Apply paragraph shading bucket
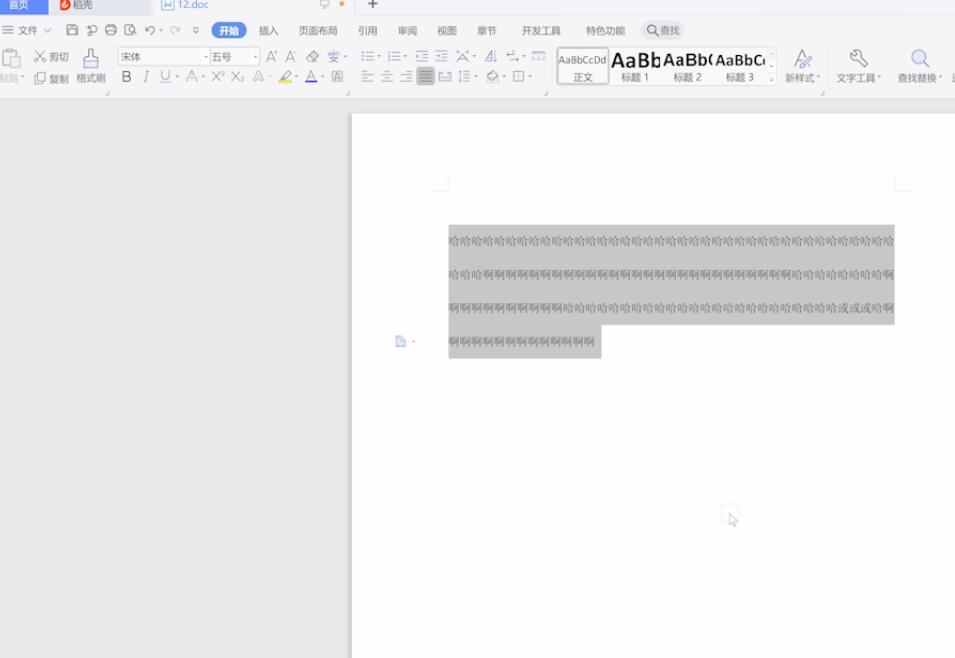Viewport: 955px width, 658px height. pyautogui.click(x=493, y=77)
